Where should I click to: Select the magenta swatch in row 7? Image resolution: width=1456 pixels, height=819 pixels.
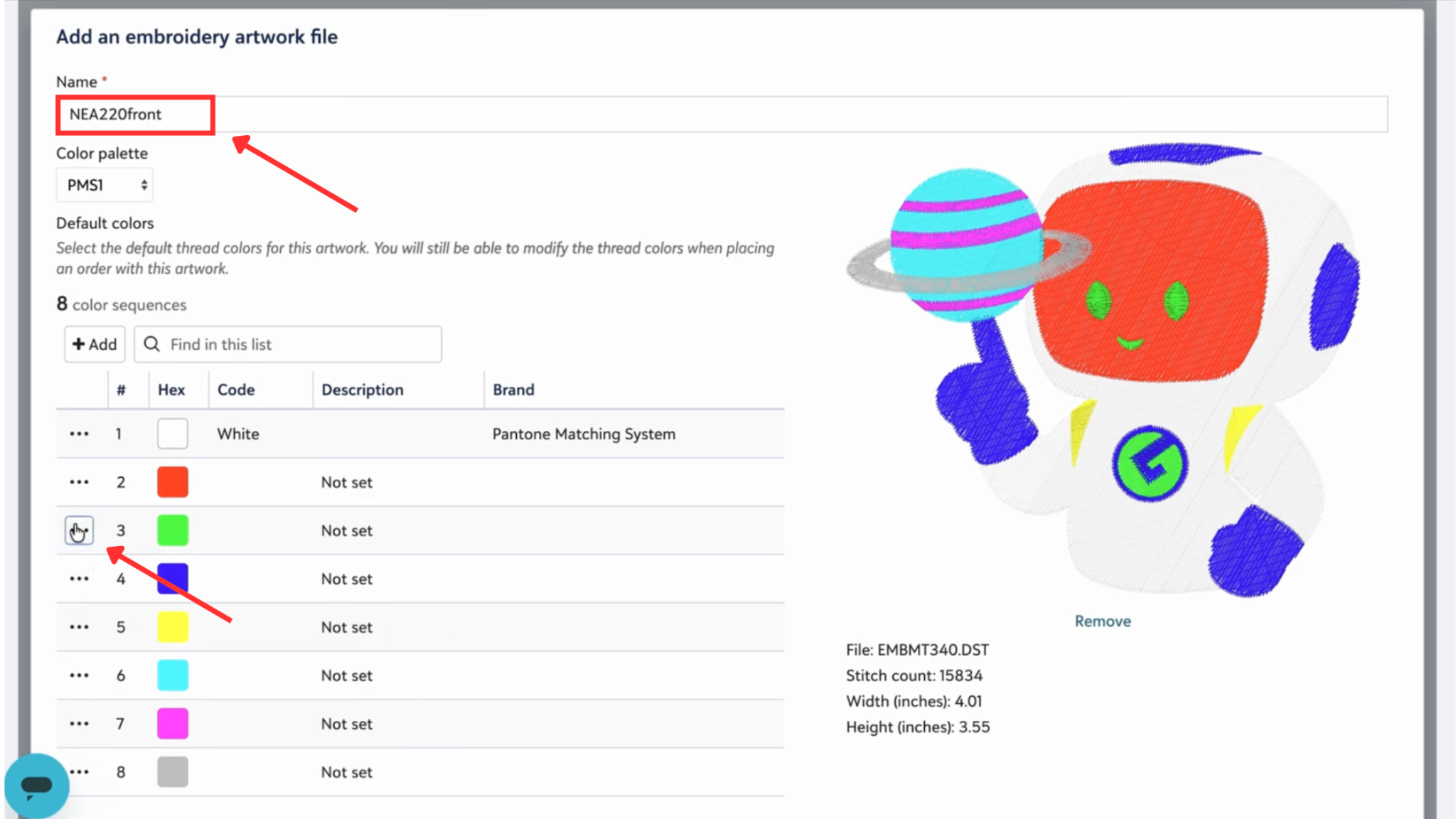pos(173,724)
